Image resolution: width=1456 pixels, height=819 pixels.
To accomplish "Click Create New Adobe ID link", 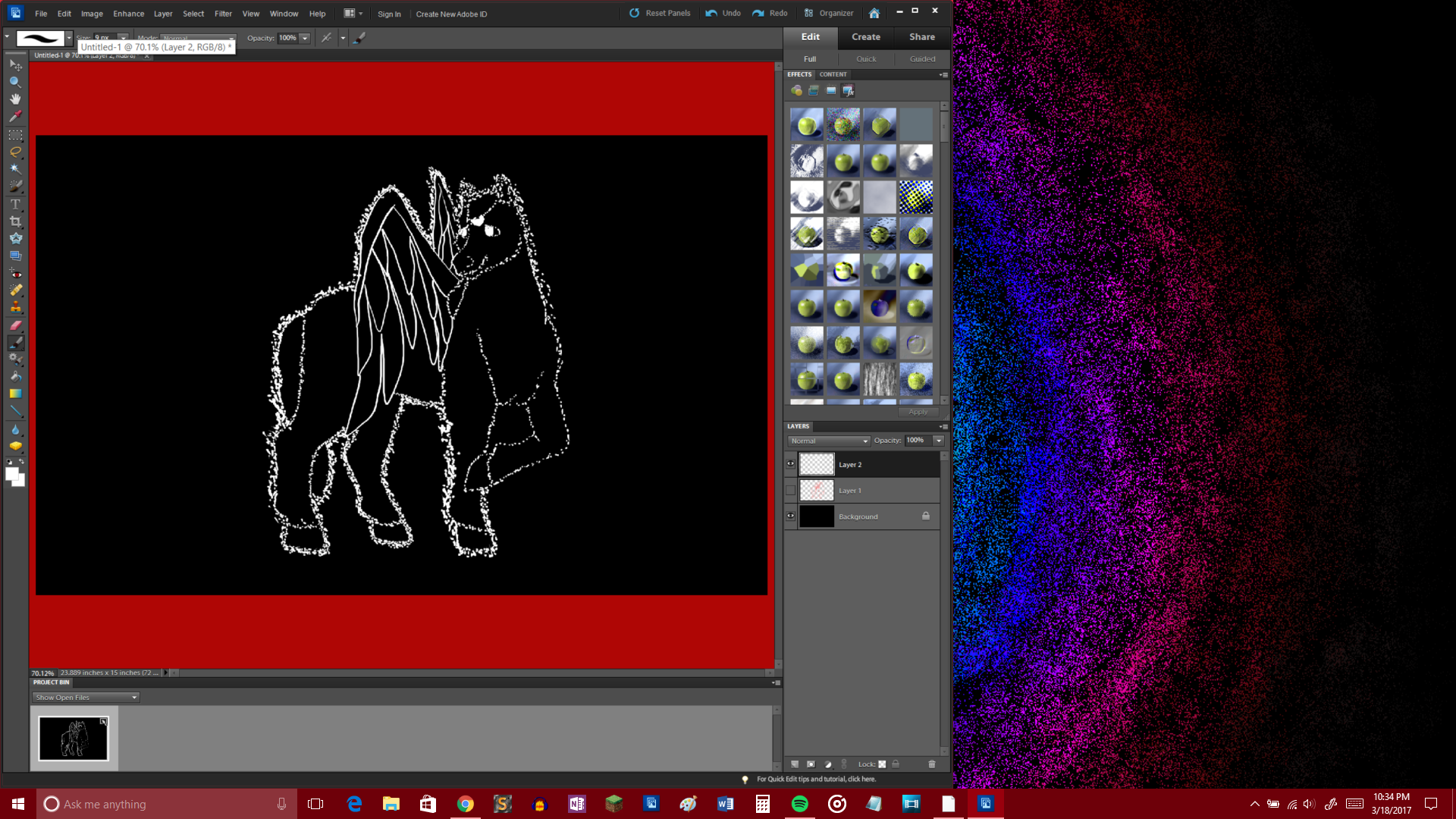I will (452, 14).
